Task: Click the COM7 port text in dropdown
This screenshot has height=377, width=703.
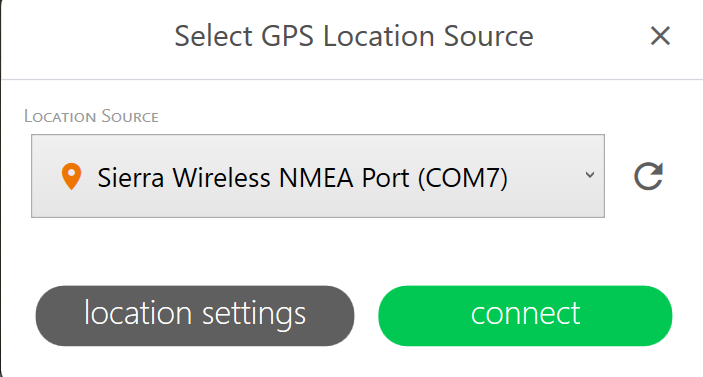Action: [463, 178]
